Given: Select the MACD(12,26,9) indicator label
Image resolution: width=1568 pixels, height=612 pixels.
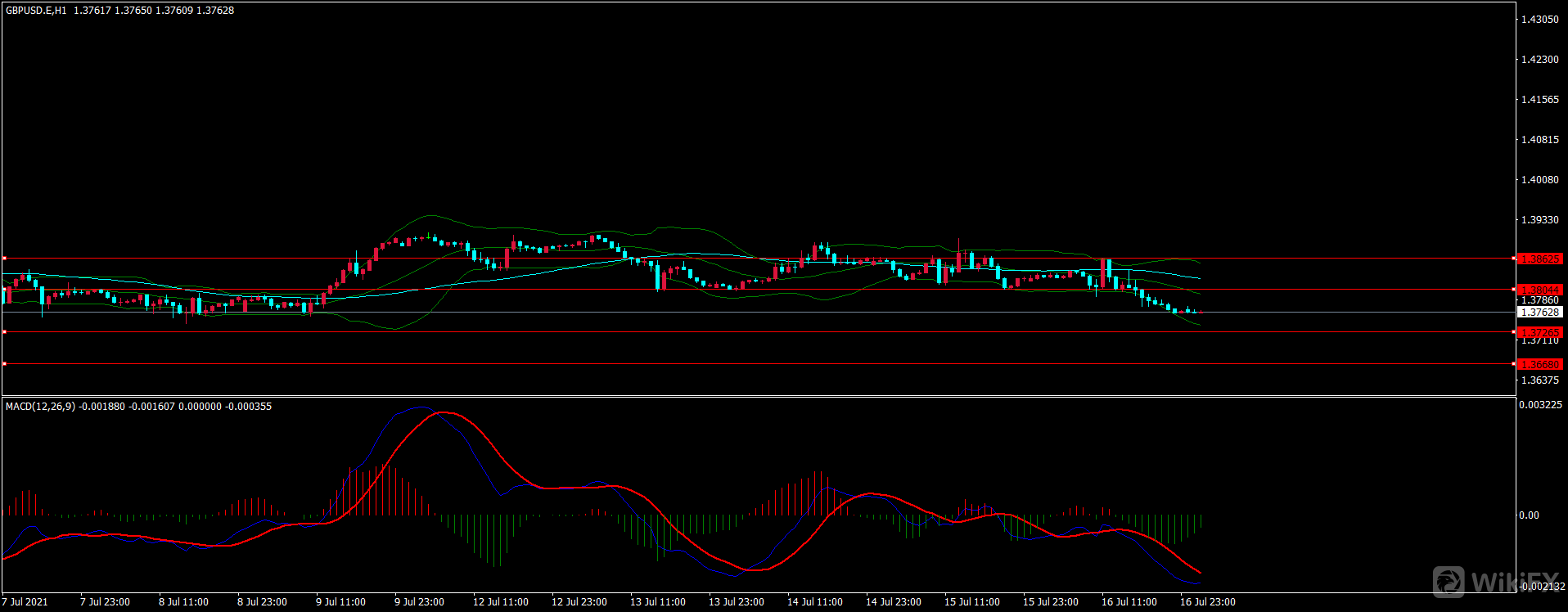Looking at the screenshot, I should coord(40,407).
